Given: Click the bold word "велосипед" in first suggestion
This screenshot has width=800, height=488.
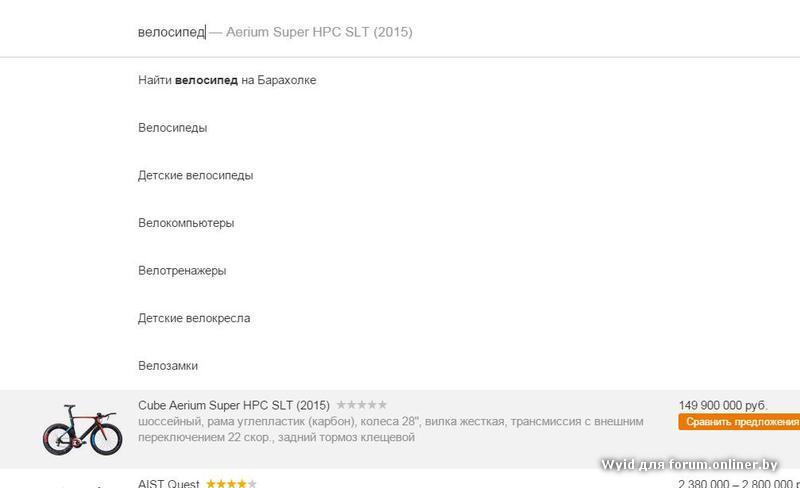Looking at the screenshot, I should click(206, 80).
